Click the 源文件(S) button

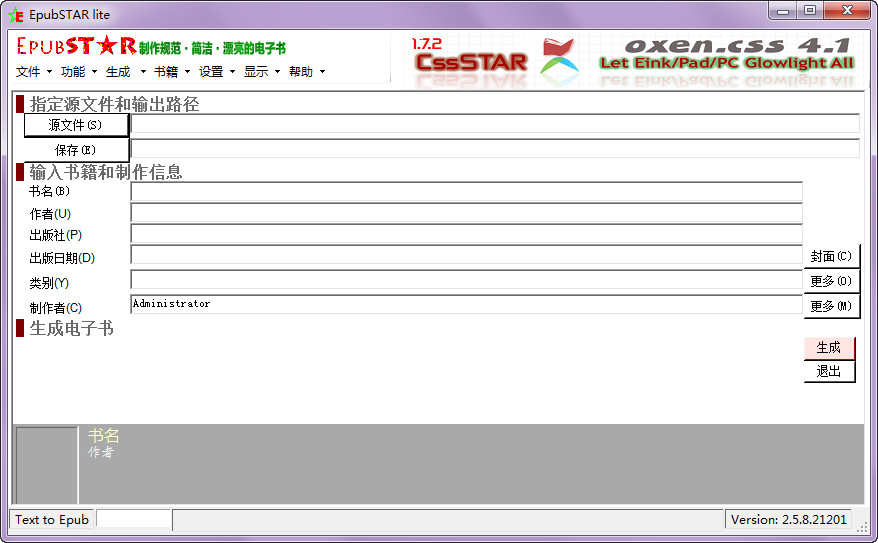(76, 125)
